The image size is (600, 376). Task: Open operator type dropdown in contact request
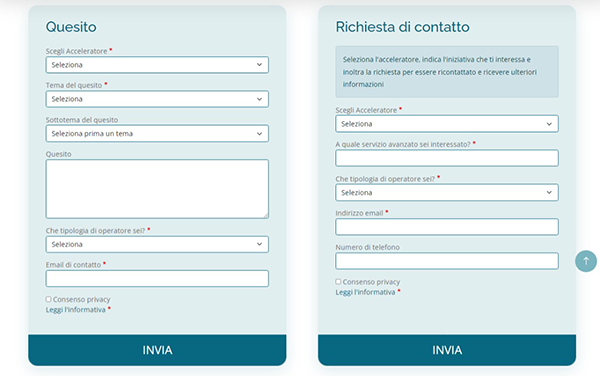447,192
